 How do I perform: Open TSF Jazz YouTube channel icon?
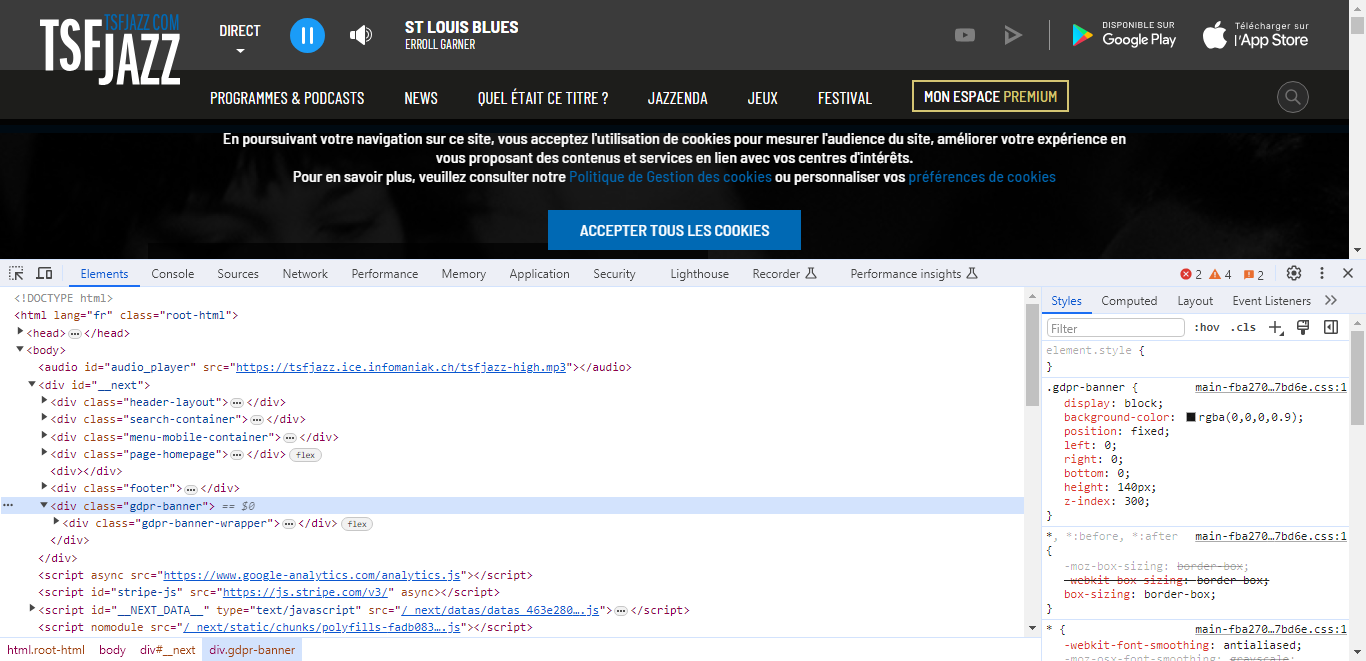[964, 34]
